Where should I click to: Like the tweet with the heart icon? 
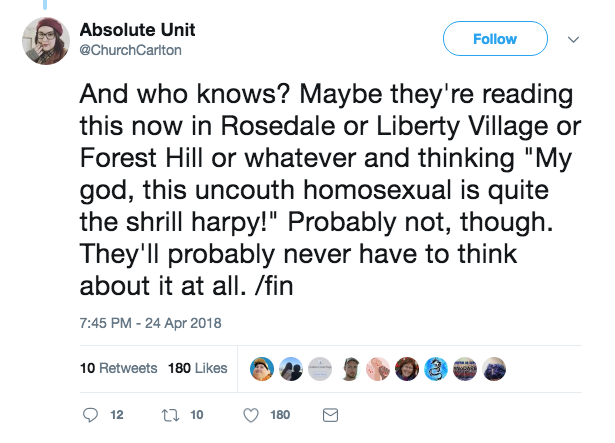click(x=251, y=414)
